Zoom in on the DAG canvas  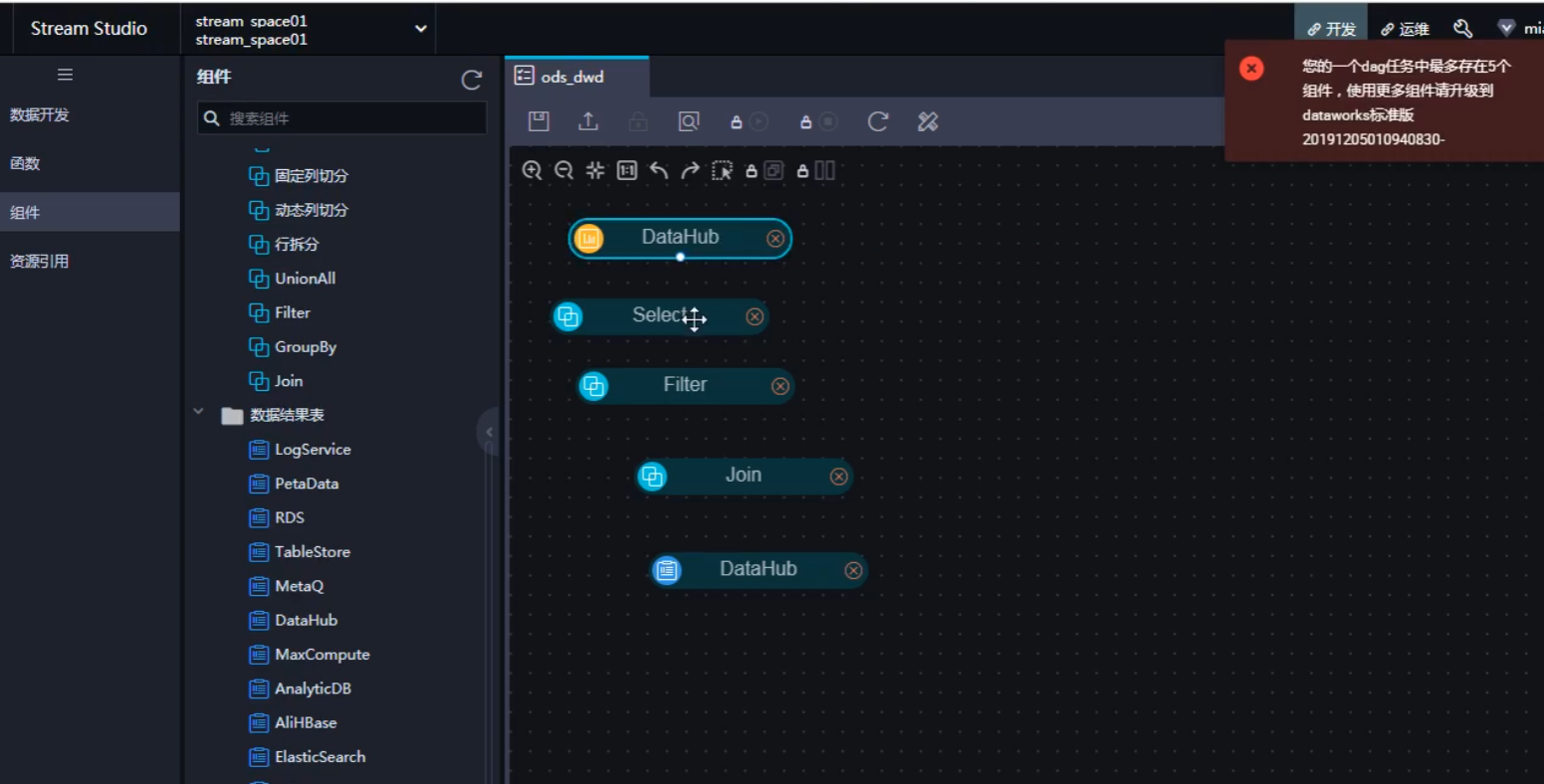click(x=532, y=170)
